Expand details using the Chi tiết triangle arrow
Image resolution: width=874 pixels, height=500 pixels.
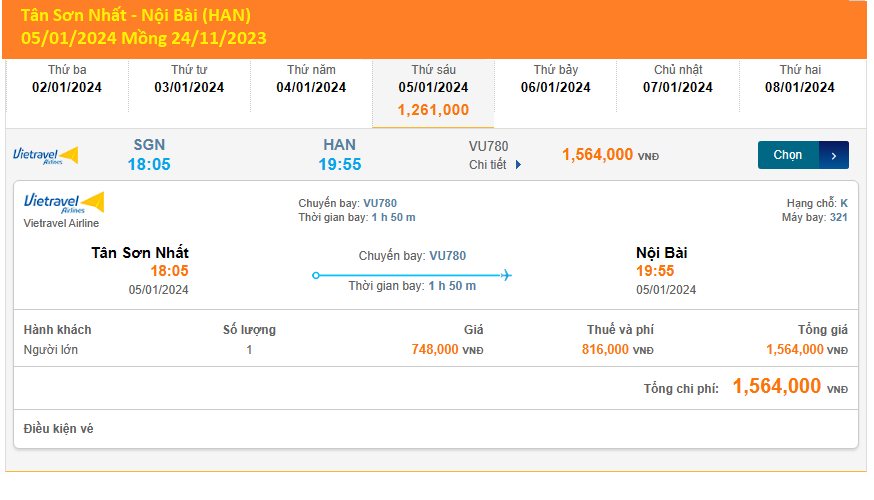pos(518,165)
